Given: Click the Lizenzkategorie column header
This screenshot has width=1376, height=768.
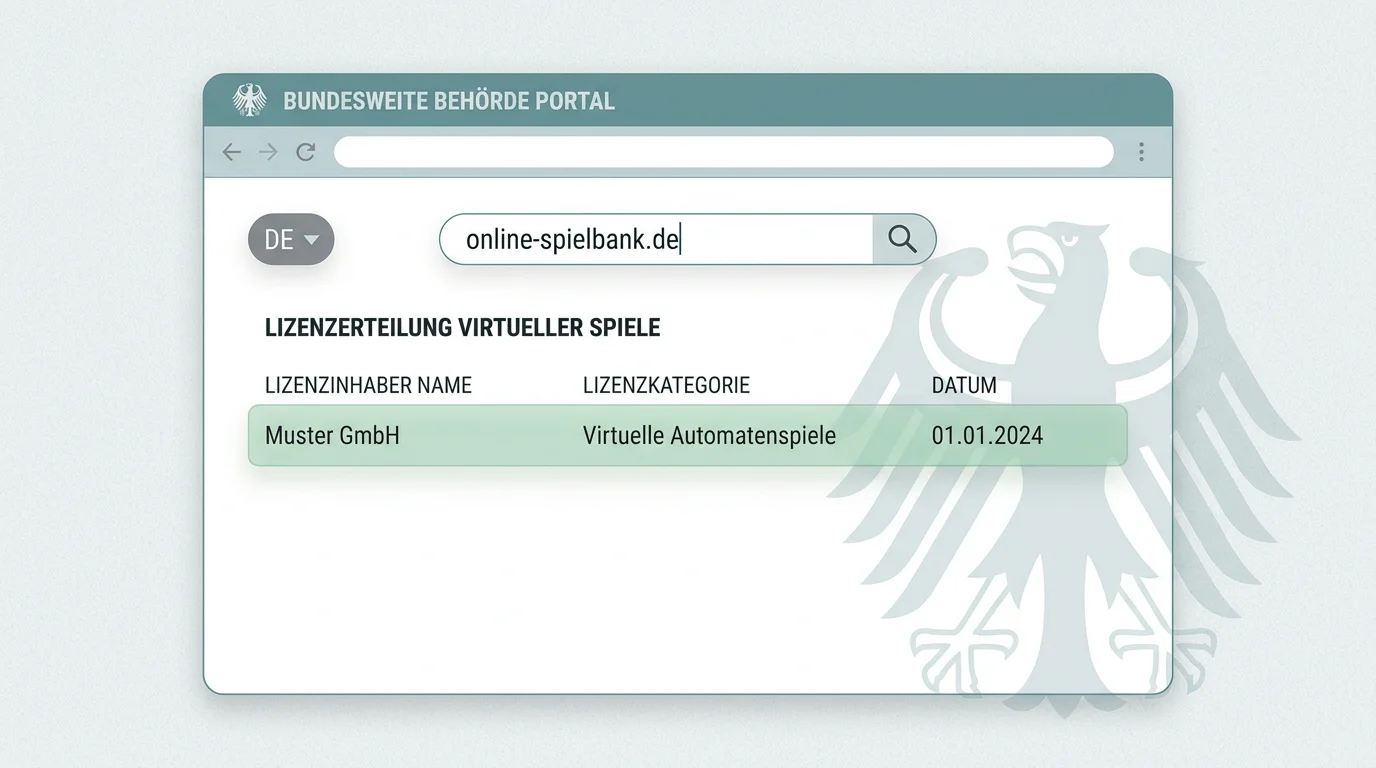Looking at the screenshot, I should point(666,385).
